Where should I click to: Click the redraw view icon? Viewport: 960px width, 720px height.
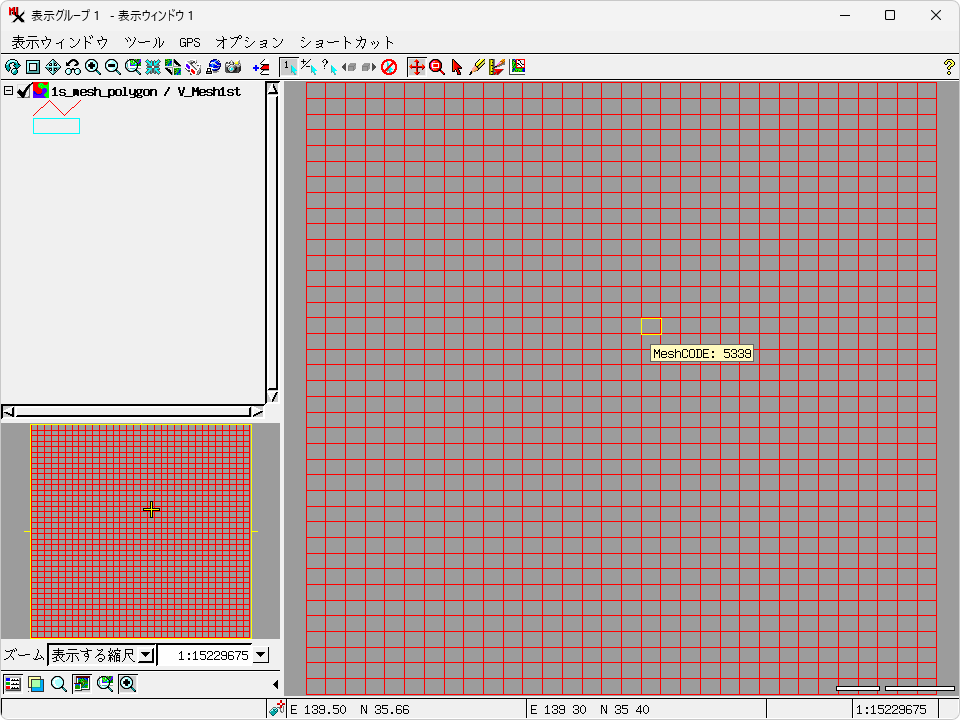(13, 67)
